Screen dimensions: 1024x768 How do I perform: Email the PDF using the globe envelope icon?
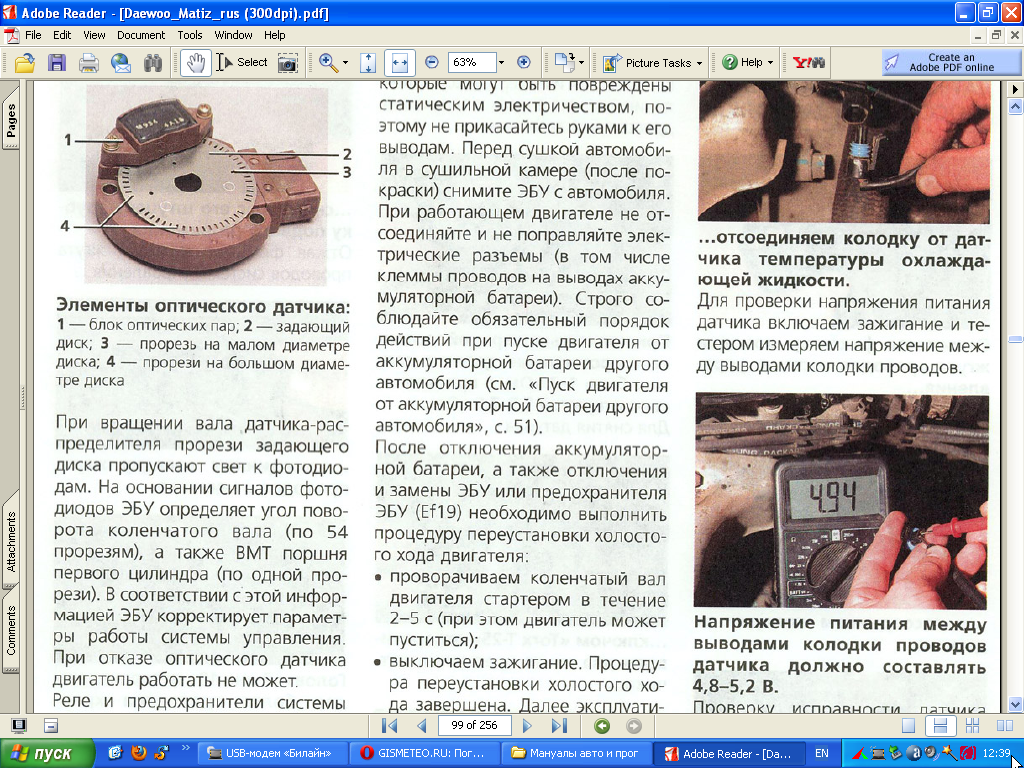[x=121, y=63]
